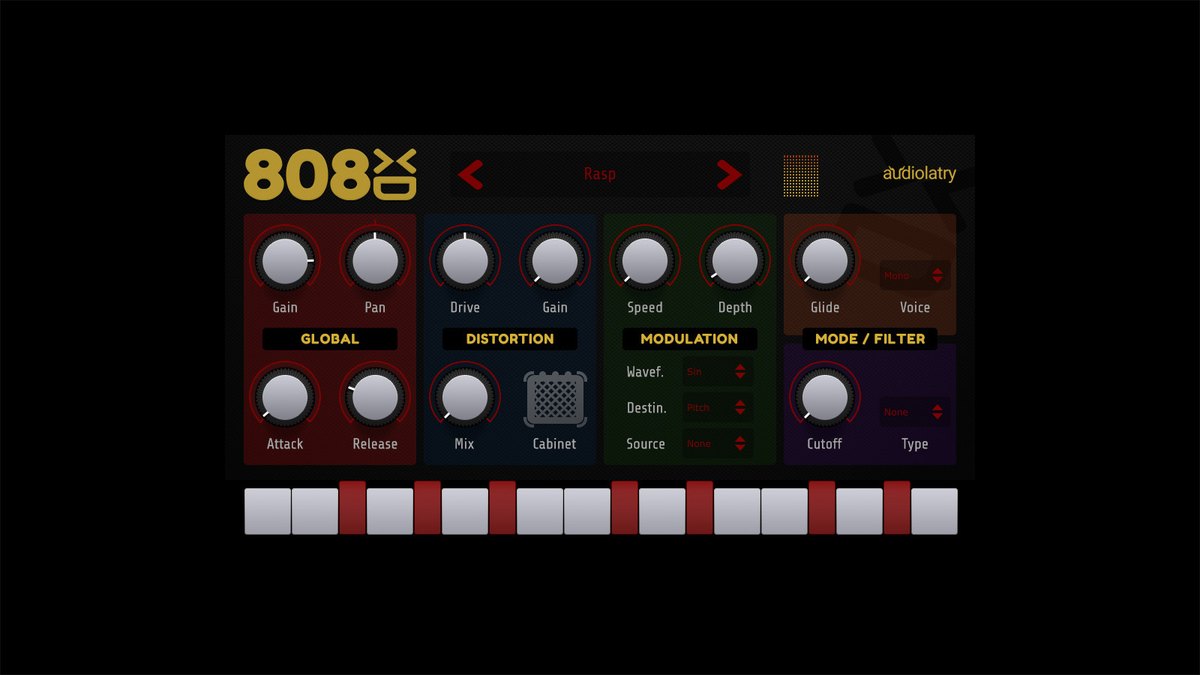This screenshot has height=675, width=1200.
Task: Click the DISTORTION section label
Action: tap(510, 339)
